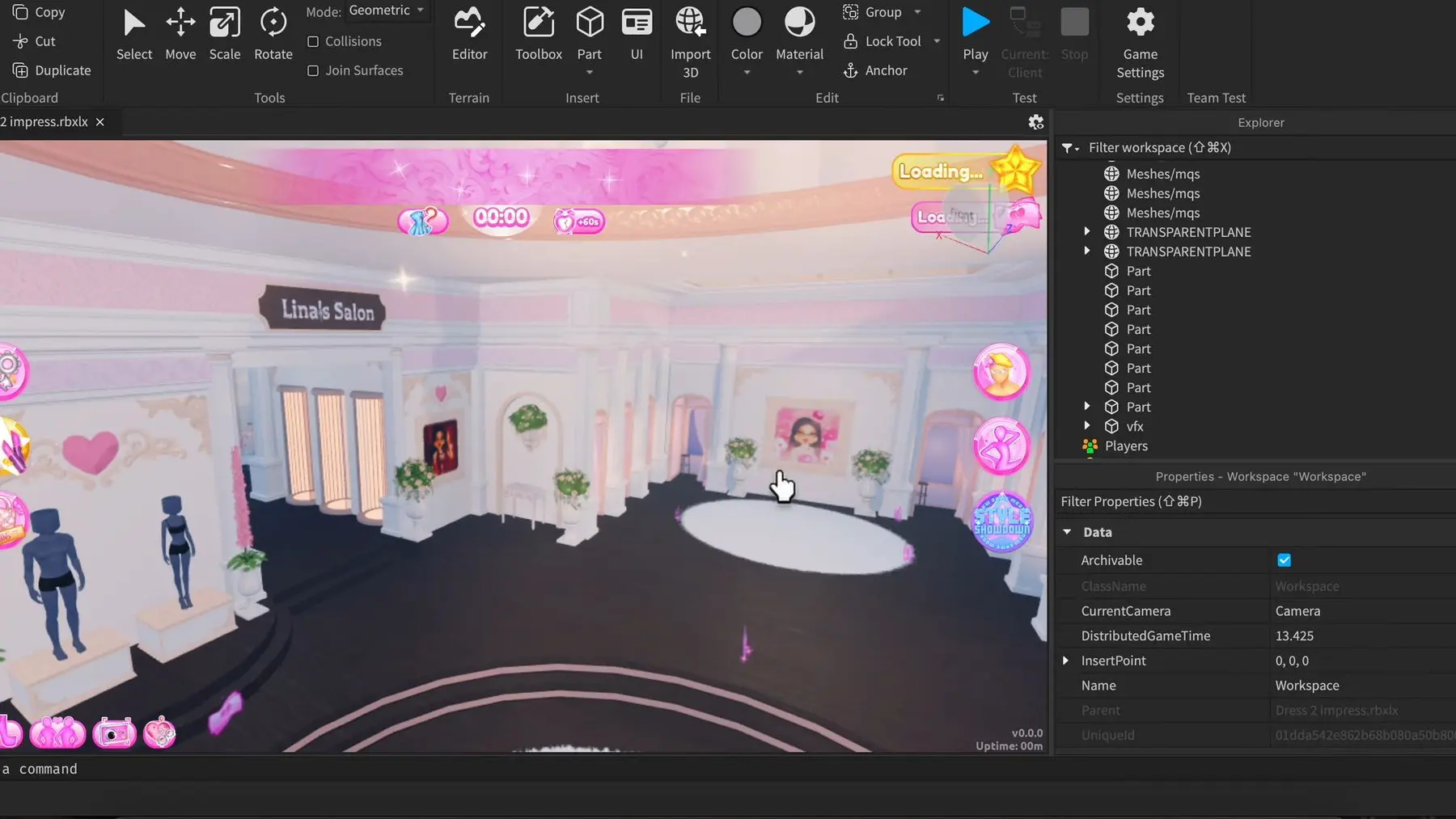Choose the Scale tool
Image resolution: width=1456 pixels, height=819 pixels.
click(x=225, y=35)
